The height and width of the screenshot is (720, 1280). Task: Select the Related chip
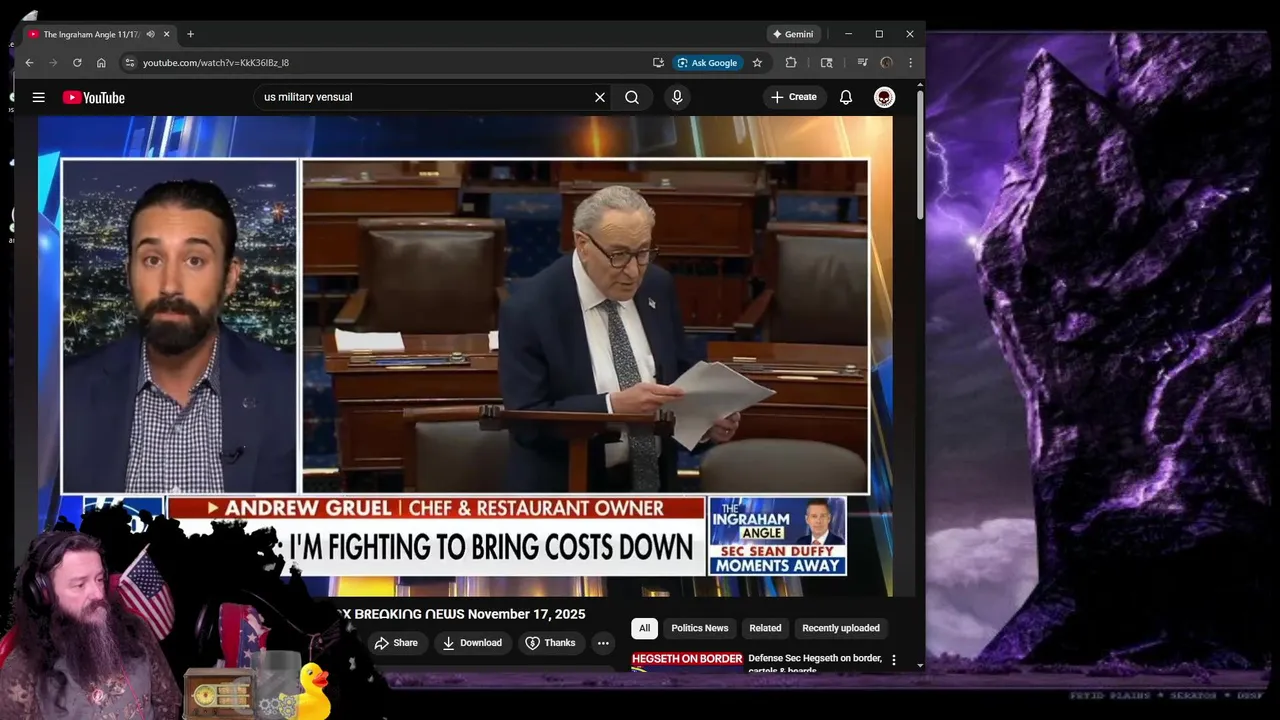pos(765,628)
